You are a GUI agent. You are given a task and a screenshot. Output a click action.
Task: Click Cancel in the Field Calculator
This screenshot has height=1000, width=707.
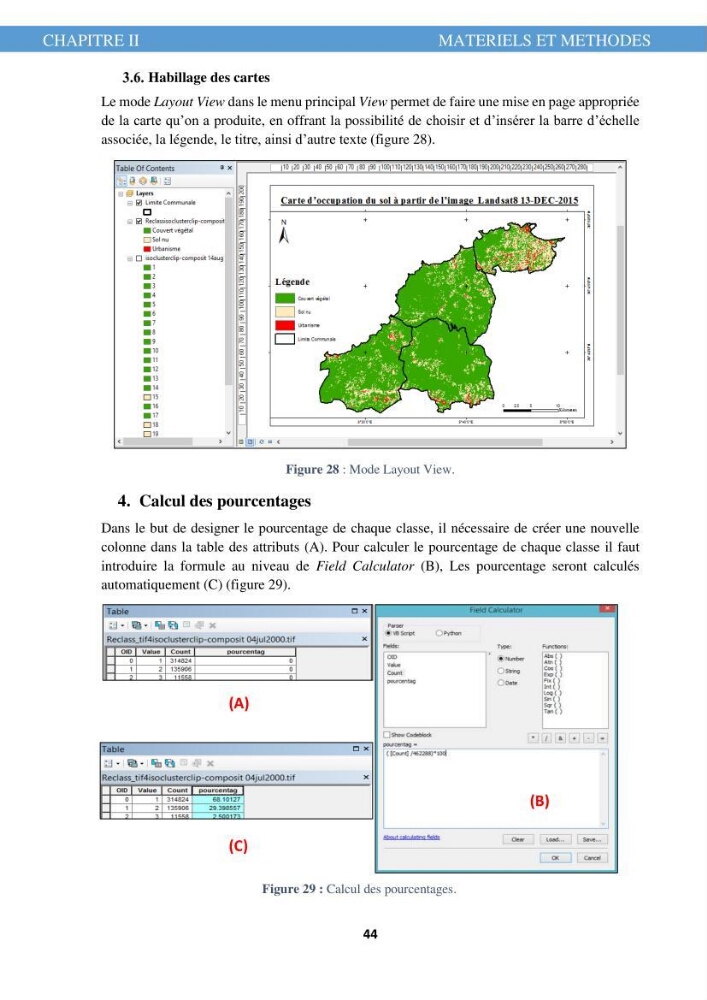592,858
